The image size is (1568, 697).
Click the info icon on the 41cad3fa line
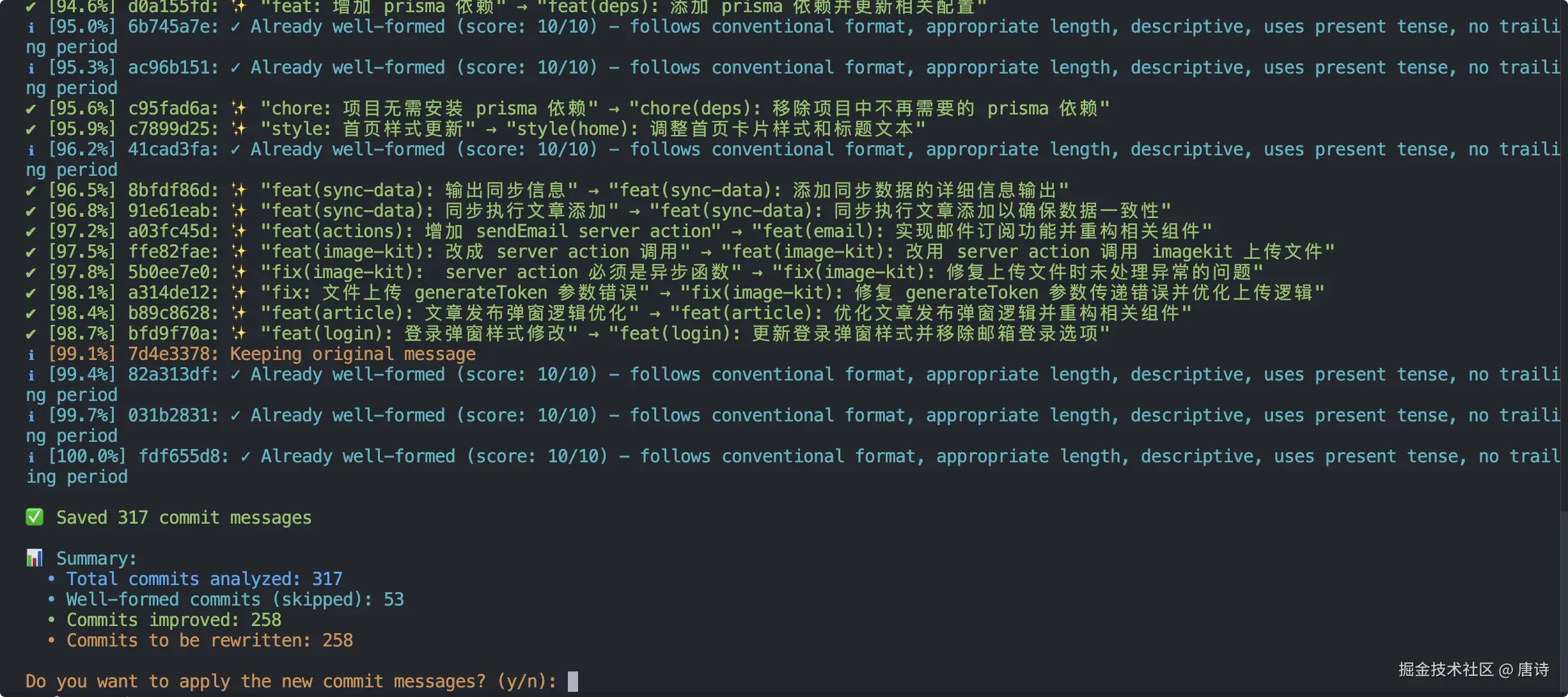pyautogui.click(x=31, y=150)
